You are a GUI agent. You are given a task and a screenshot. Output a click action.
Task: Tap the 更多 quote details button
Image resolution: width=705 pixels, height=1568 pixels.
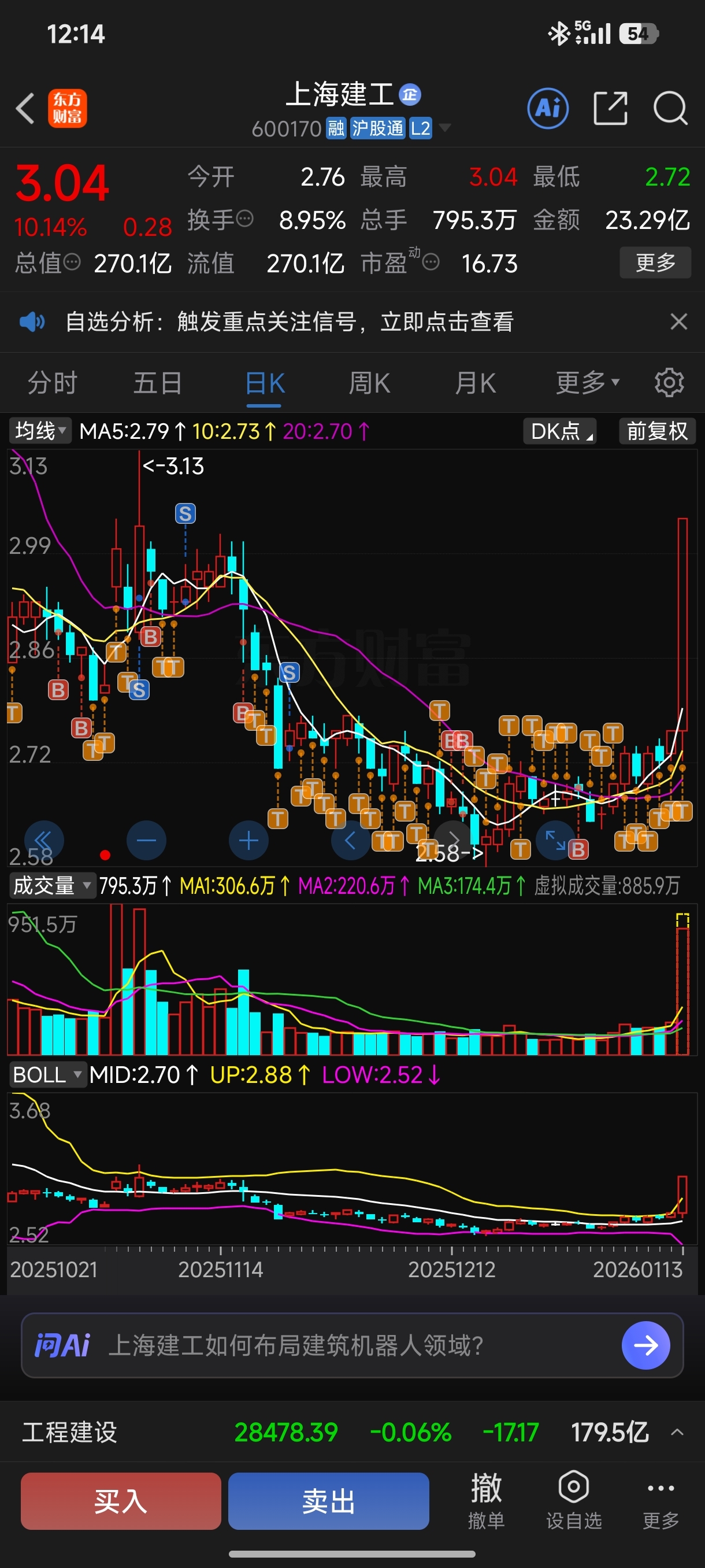pos(655,262)
